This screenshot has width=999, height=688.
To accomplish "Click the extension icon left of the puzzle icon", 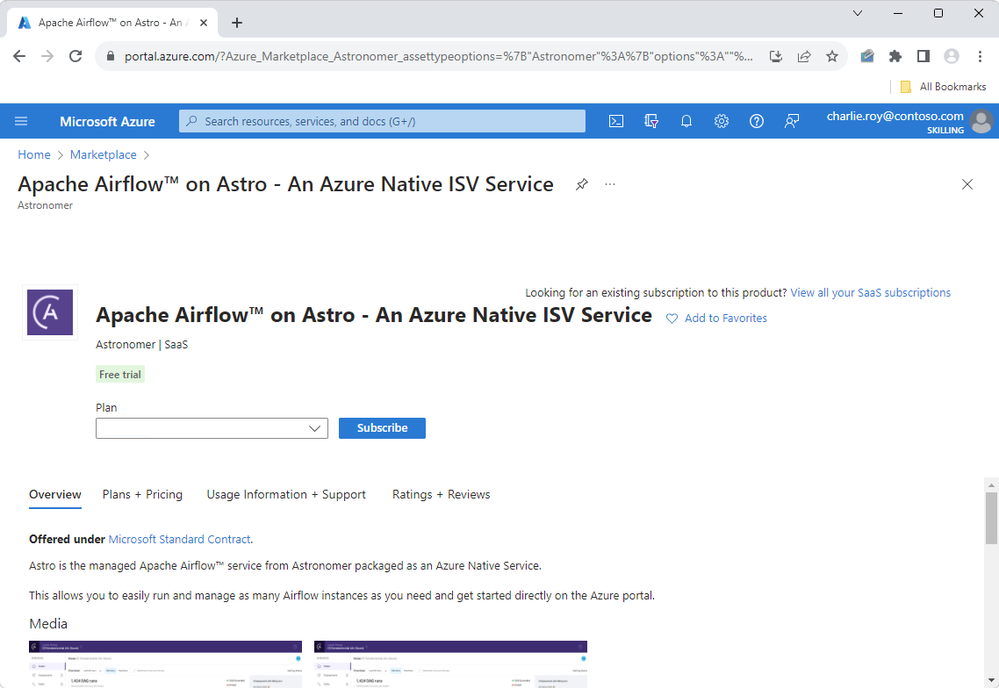I will (x=867, y=56).
